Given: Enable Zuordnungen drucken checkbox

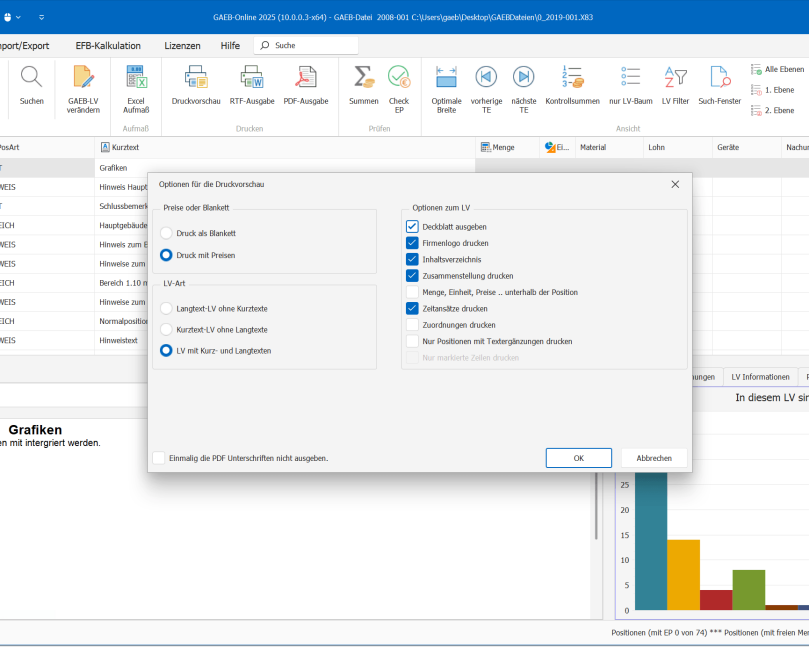Looking at the screenshot, I should (412, 325).
